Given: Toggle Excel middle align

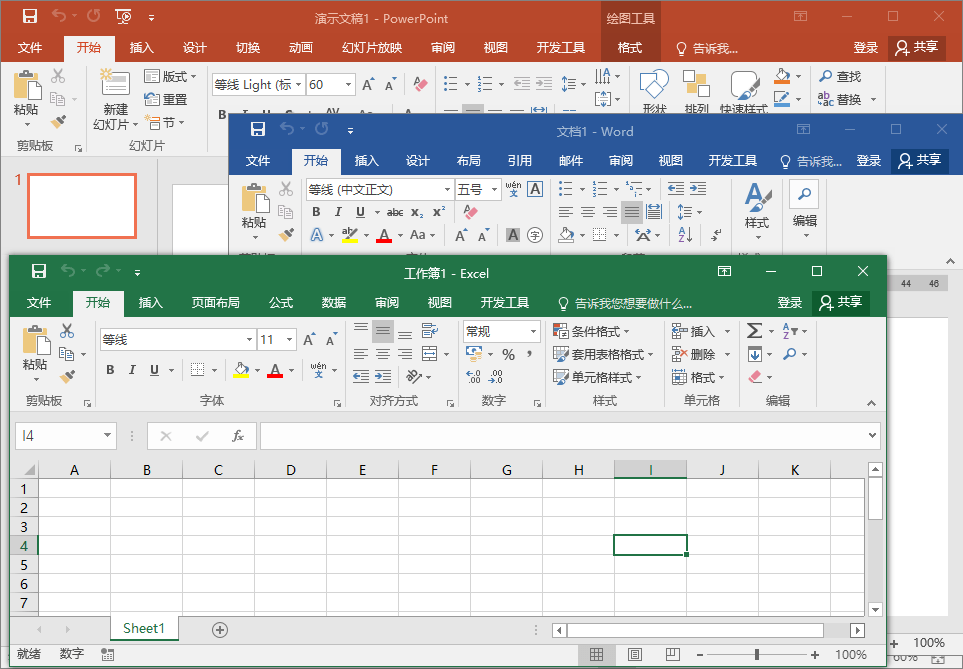Looking at the screenshot, I should [x=383, y=332].
